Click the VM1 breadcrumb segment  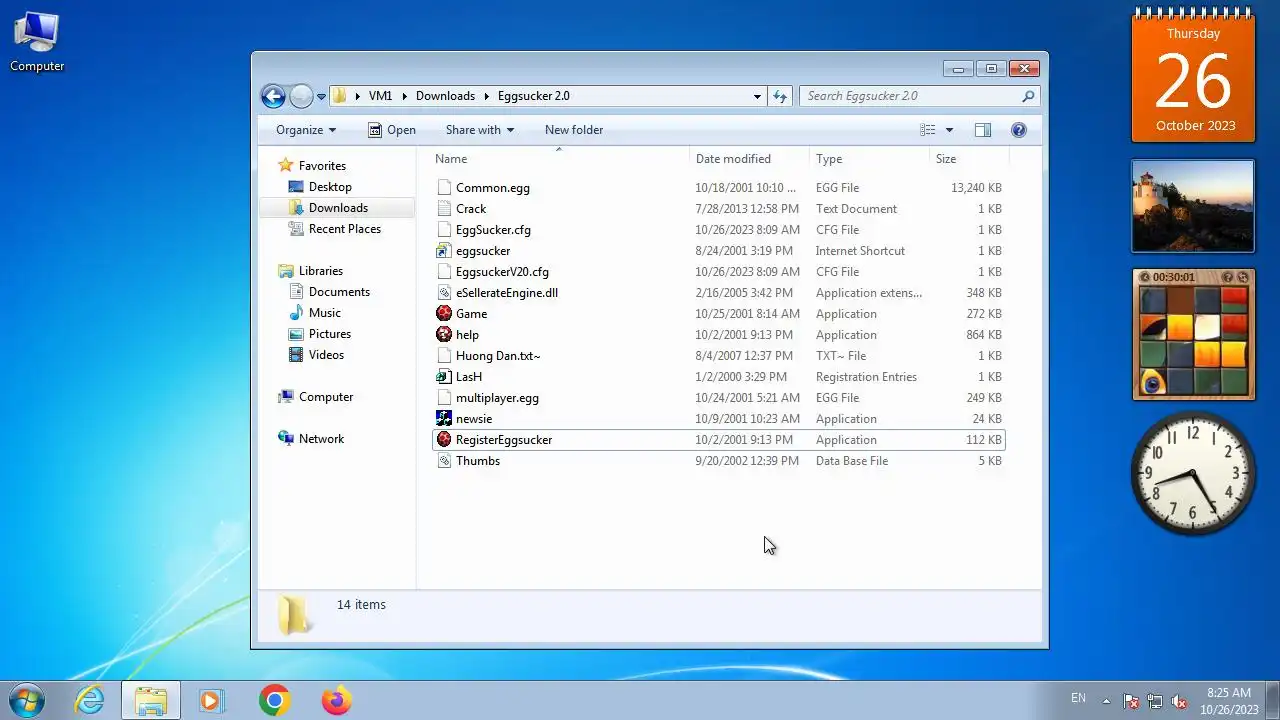380,96
